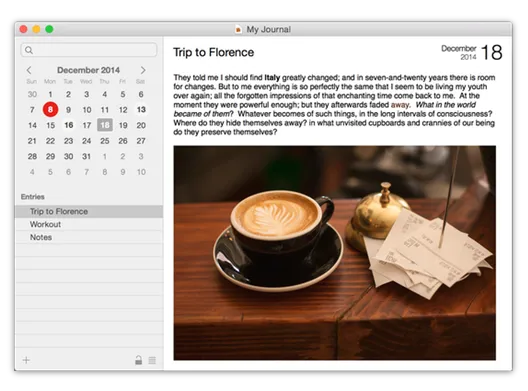Advance to next month with right chevron
Viewport: 528px width, 391px height.
[143, 70]
